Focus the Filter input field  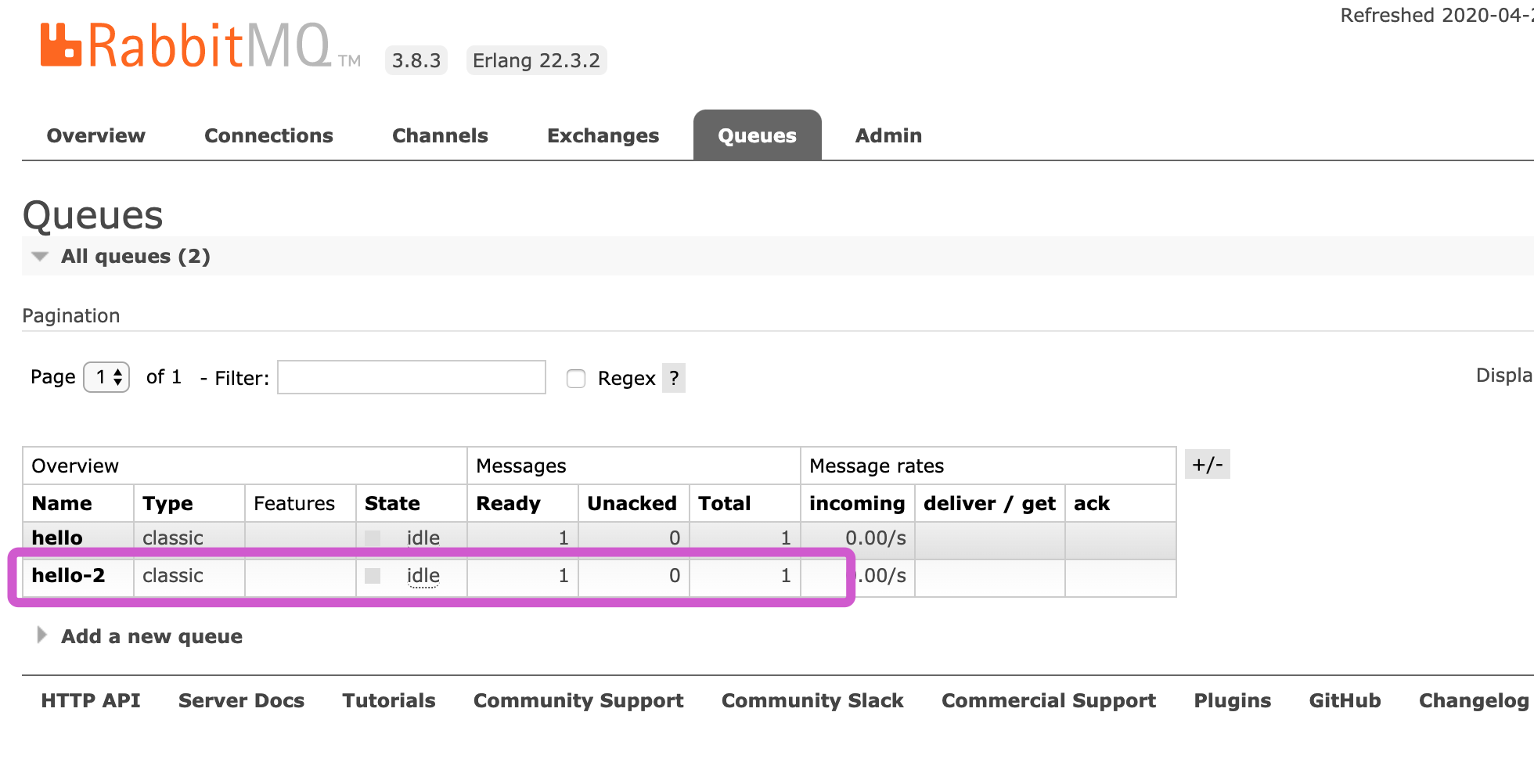coord(412,377)
